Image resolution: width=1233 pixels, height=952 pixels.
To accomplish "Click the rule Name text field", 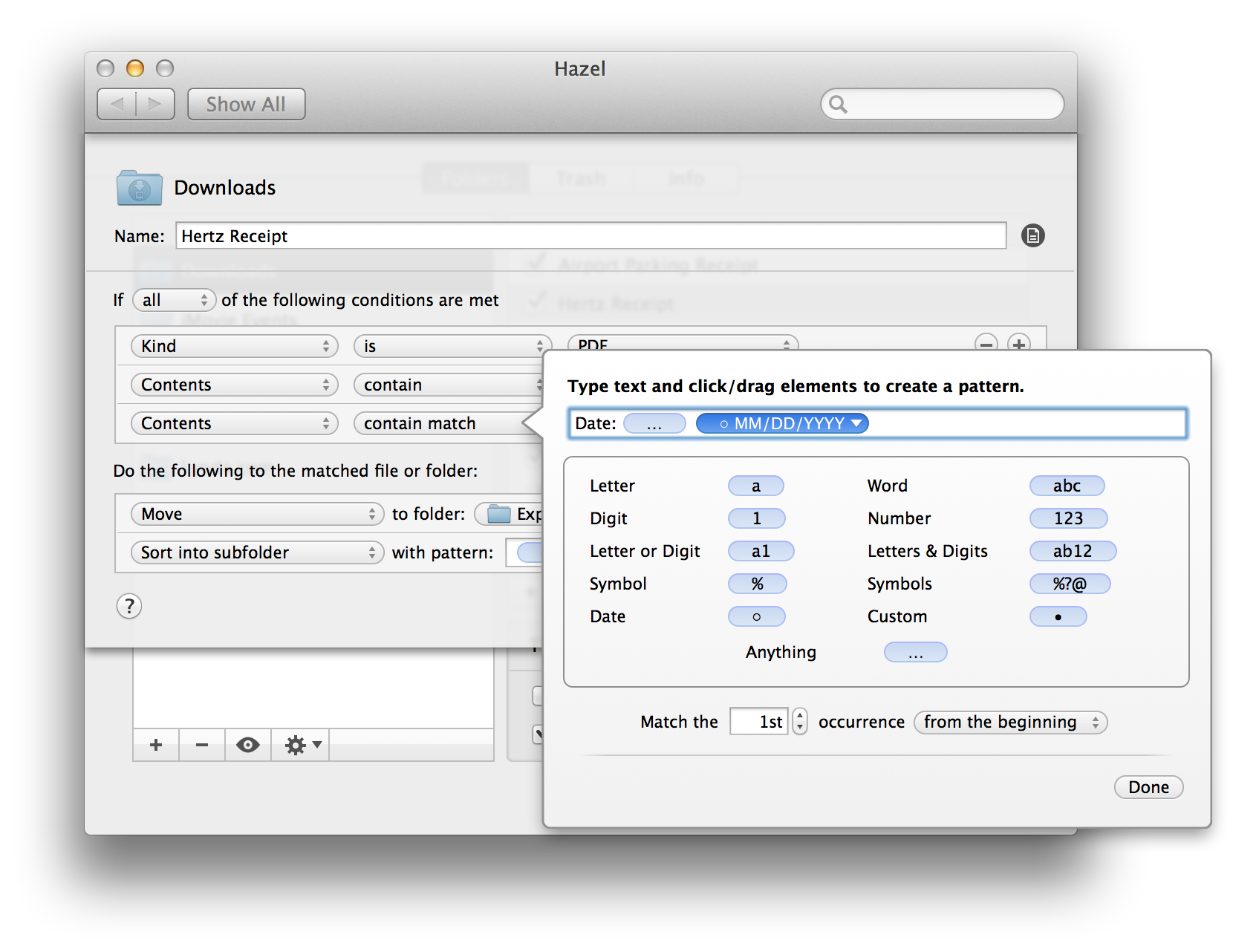I will [591, 235].
